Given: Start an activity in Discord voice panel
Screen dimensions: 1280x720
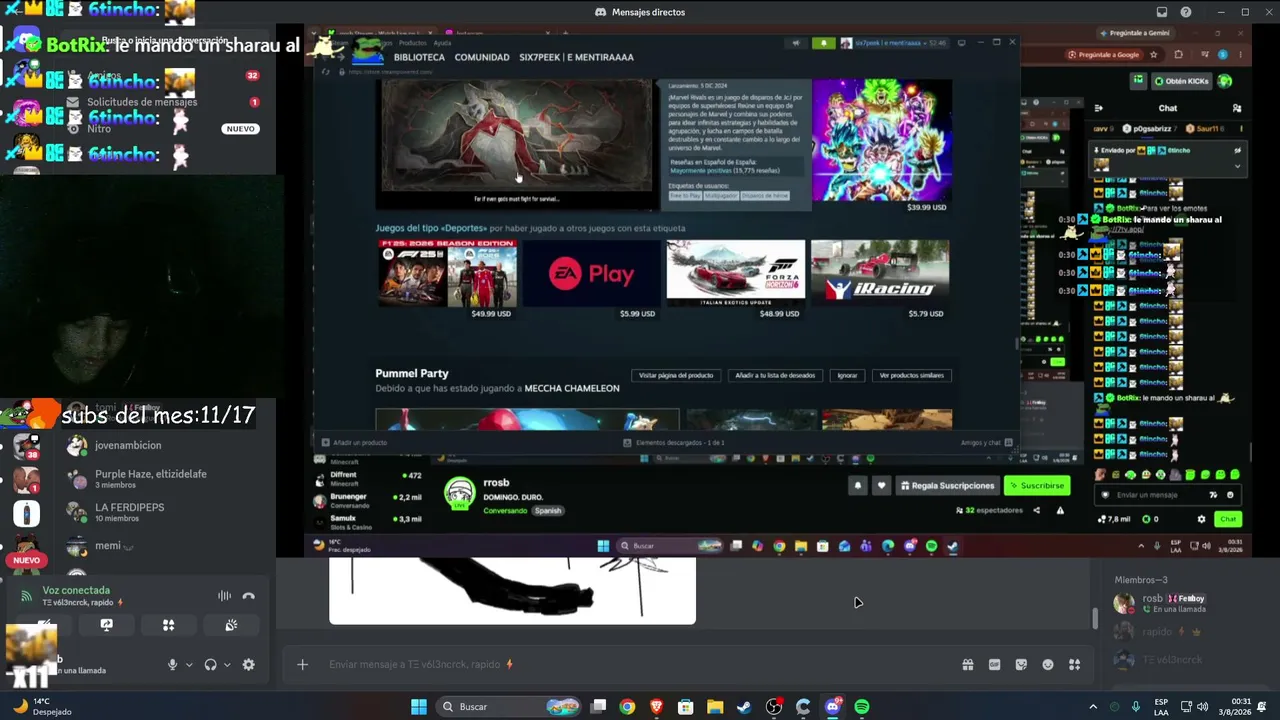Looking at the screenshot, I should [168, 625].
